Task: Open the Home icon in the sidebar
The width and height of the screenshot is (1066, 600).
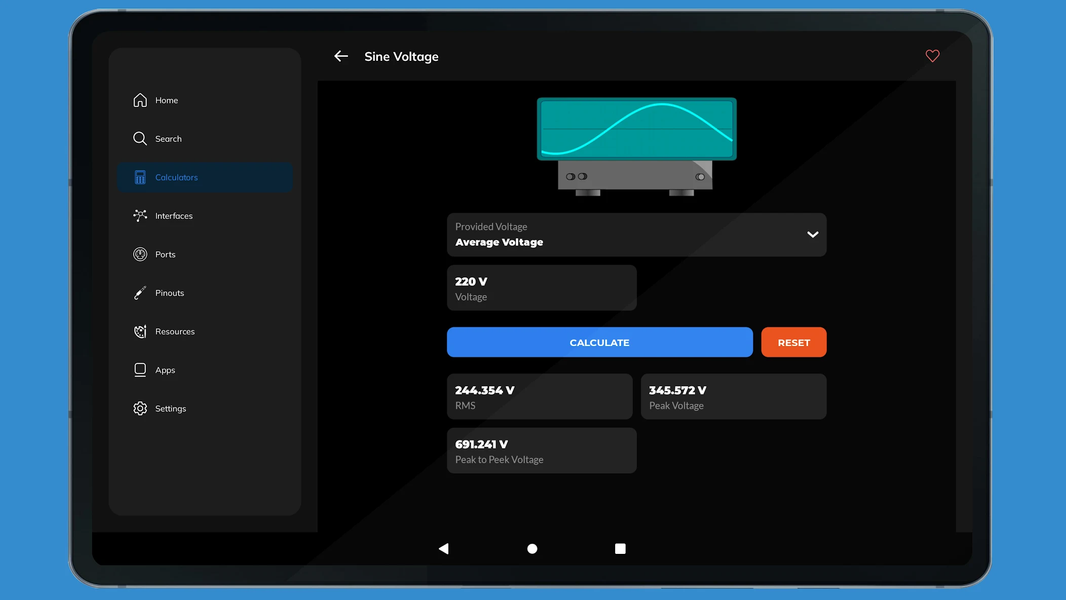Action: coord(140,100)
